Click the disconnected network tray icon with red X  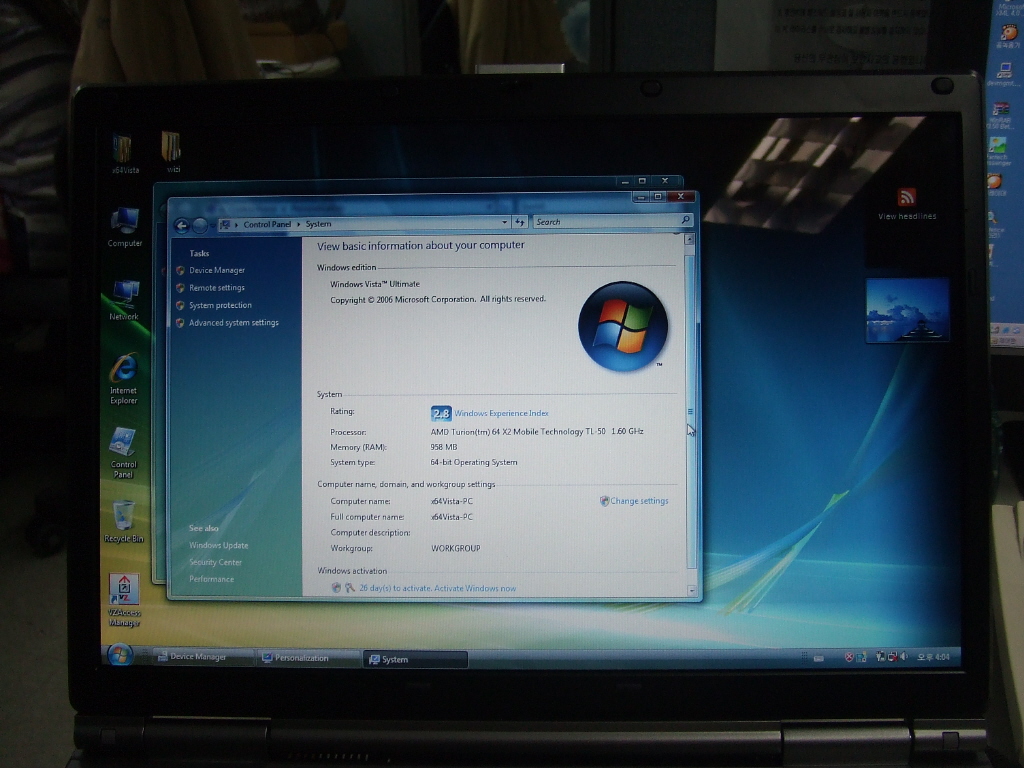coord(892,656)
